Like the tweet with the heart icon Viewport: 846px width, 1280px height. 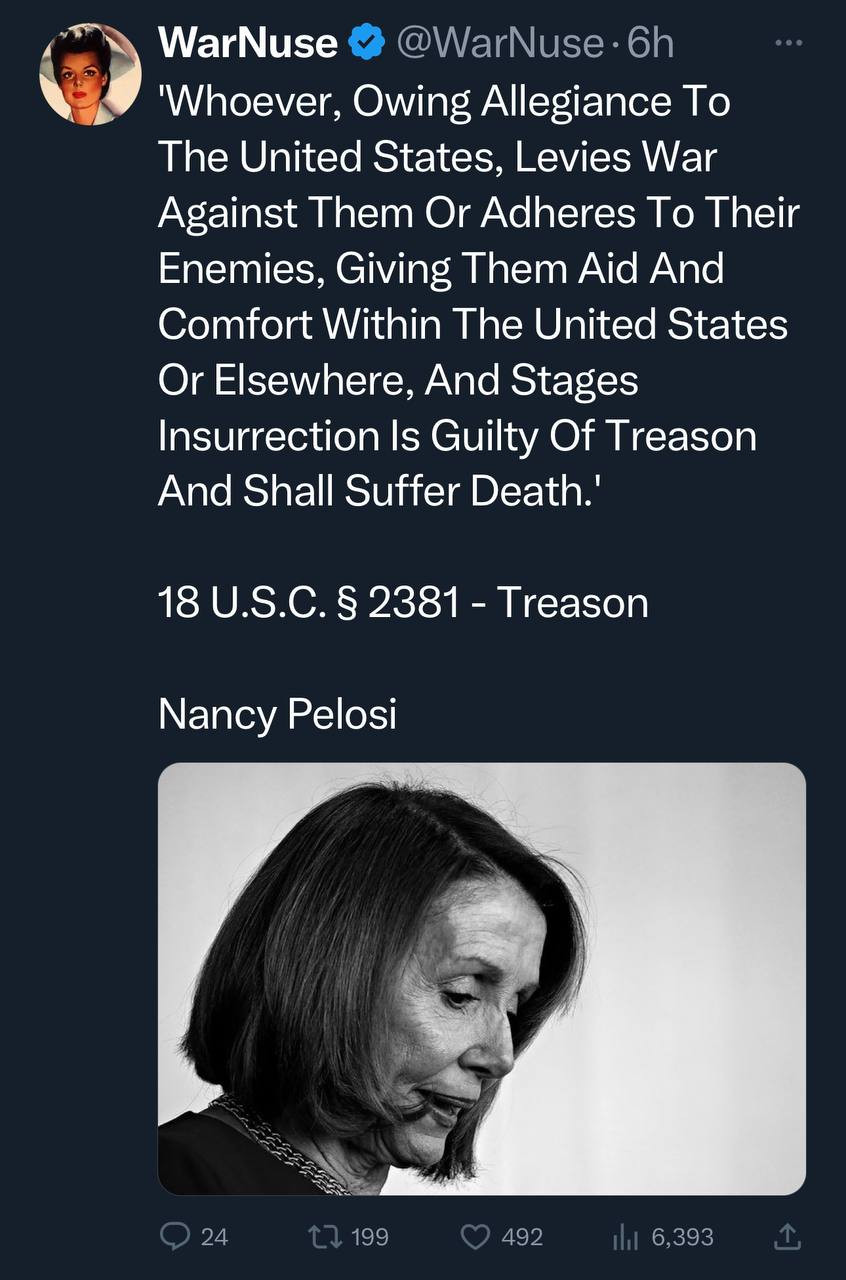tap(473, 1237)
